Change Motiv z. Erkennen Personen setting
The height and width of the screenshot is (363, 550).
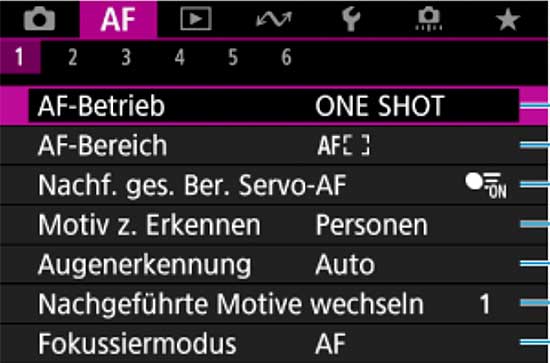coord(274,225)
